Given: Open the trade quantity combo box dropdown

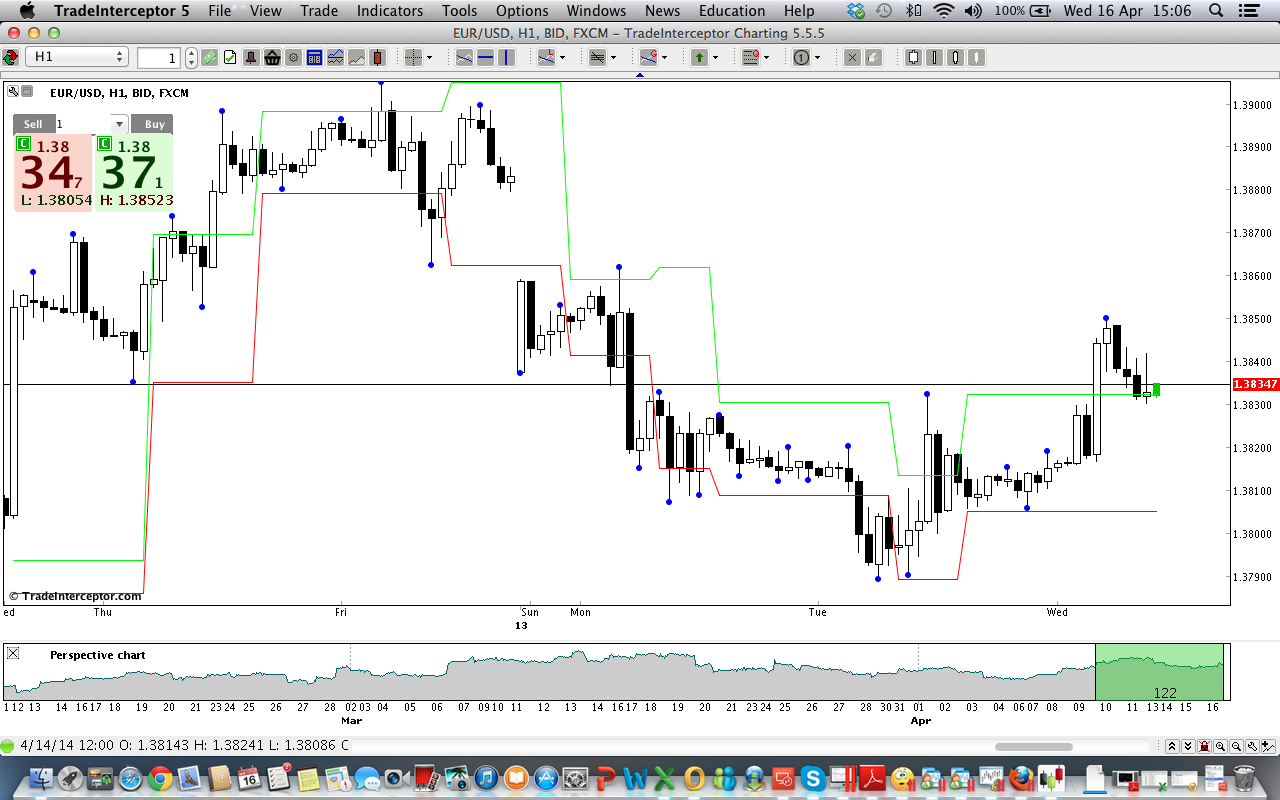Looking at the screenshot, I should (119, 124).
